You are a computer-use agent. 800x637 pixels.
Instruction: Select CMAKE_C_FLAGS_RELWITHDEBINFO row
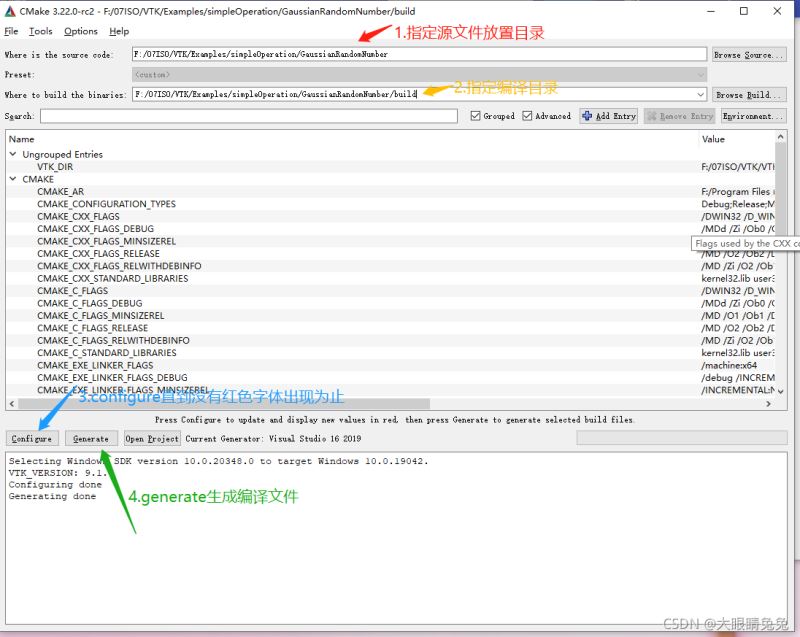pyautogui.click(x=390, y=341)
